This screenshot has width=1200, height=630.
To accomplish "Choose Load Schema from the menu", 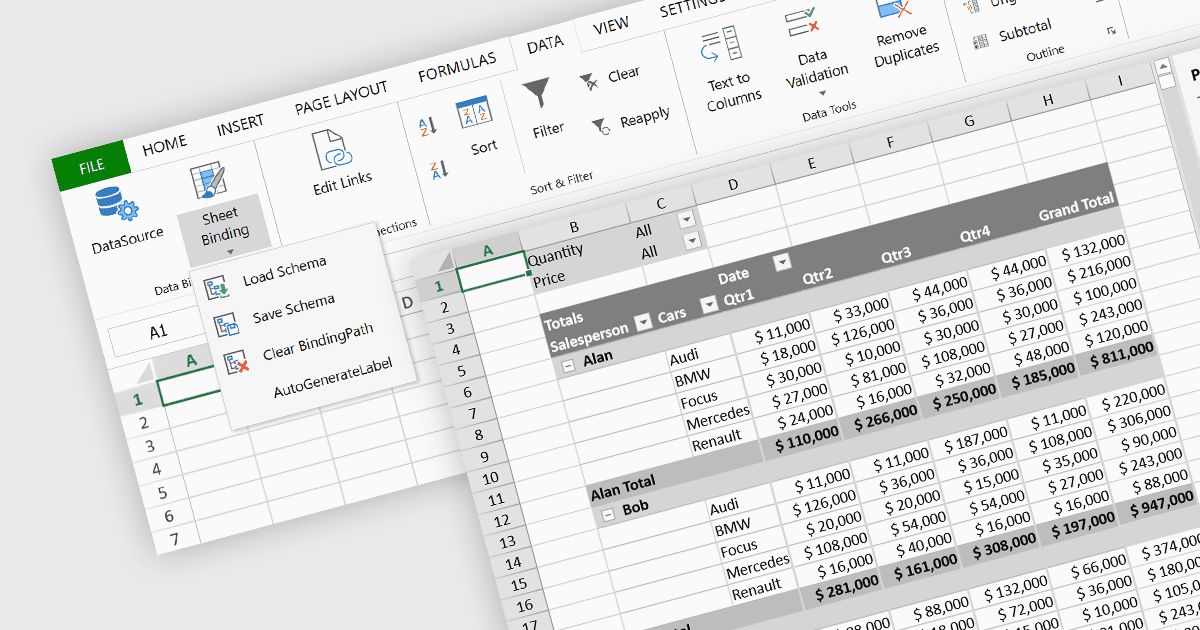I will 284,270.
